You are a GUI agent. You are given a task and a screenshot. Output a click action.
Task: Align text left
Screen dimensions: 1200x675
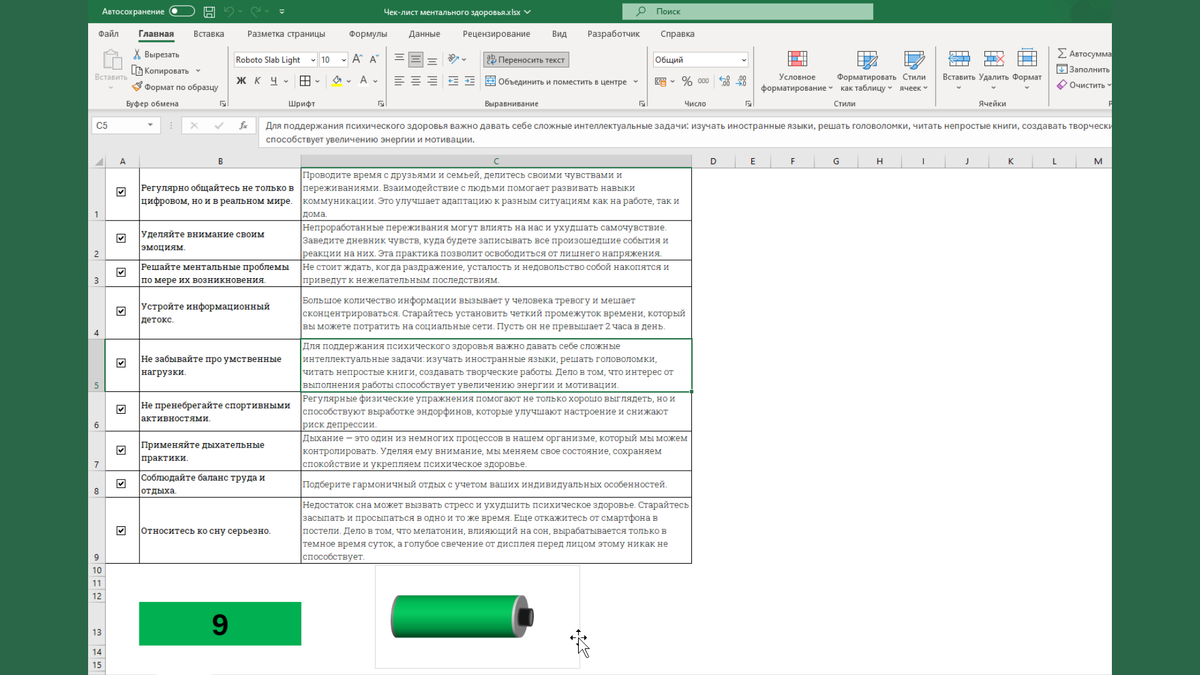[x=400, y=81]
